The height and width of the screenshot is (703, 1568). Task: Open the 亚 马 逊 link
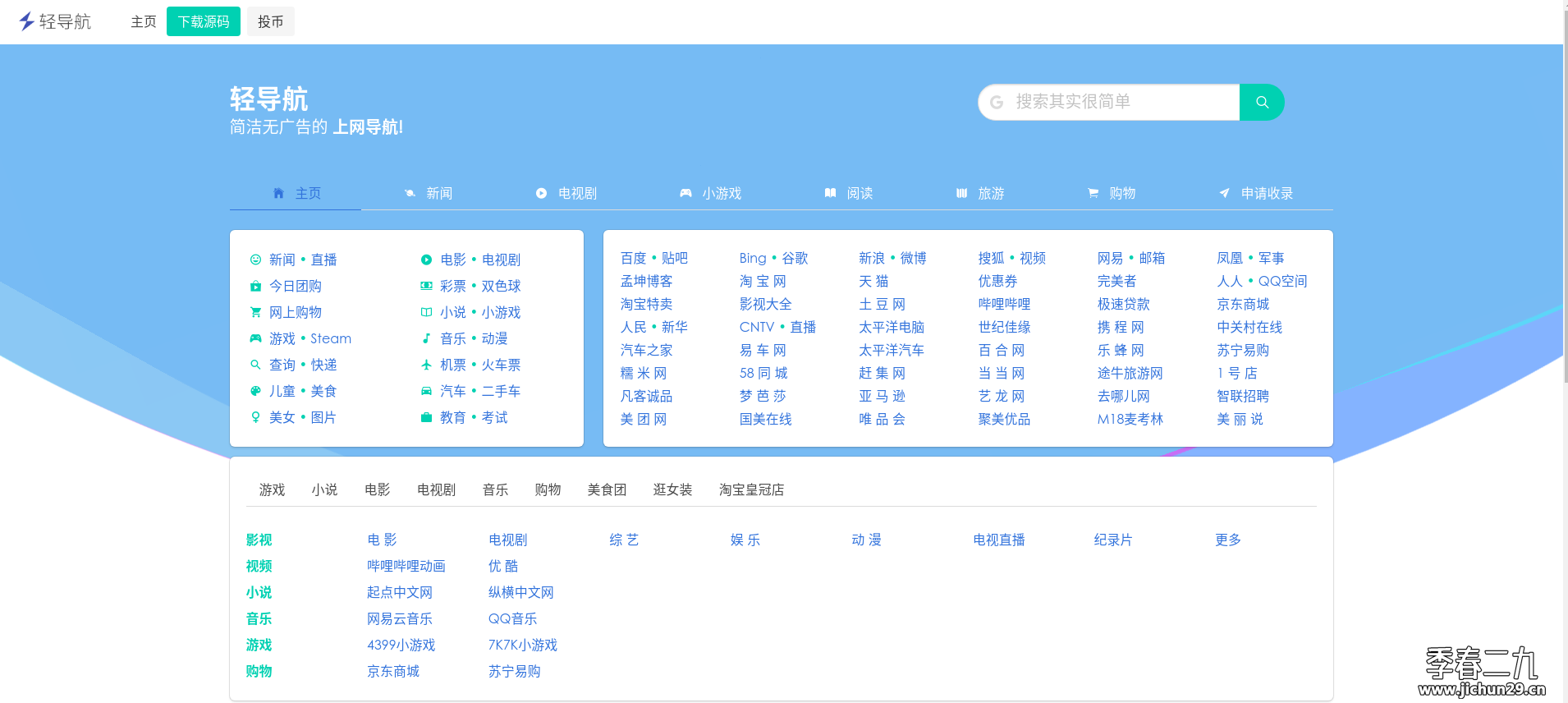pyautogui.click(x=883, y=396)
